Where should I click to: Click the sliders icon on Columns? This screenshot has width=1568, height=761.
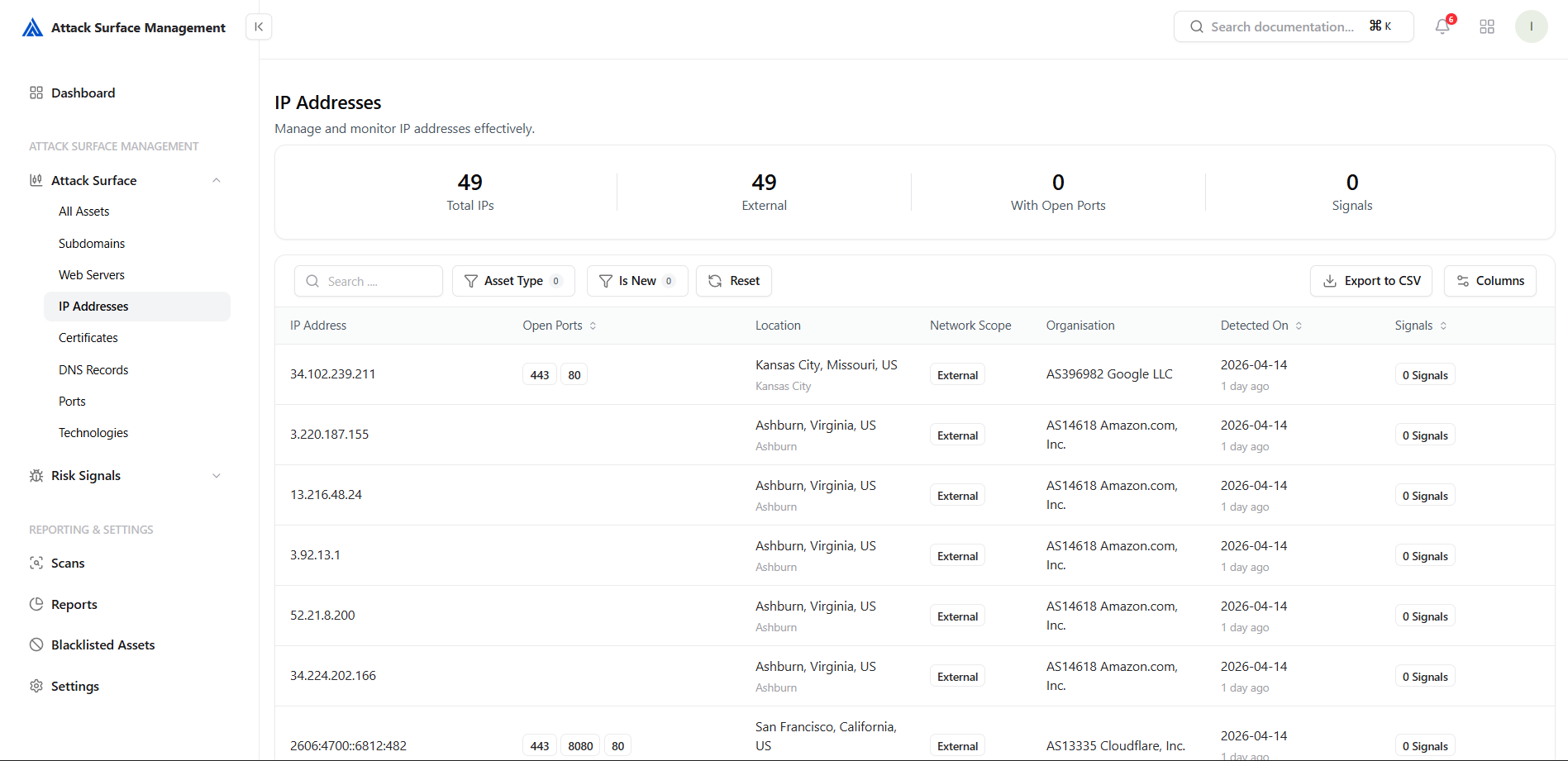click(x=1463, y=281)
